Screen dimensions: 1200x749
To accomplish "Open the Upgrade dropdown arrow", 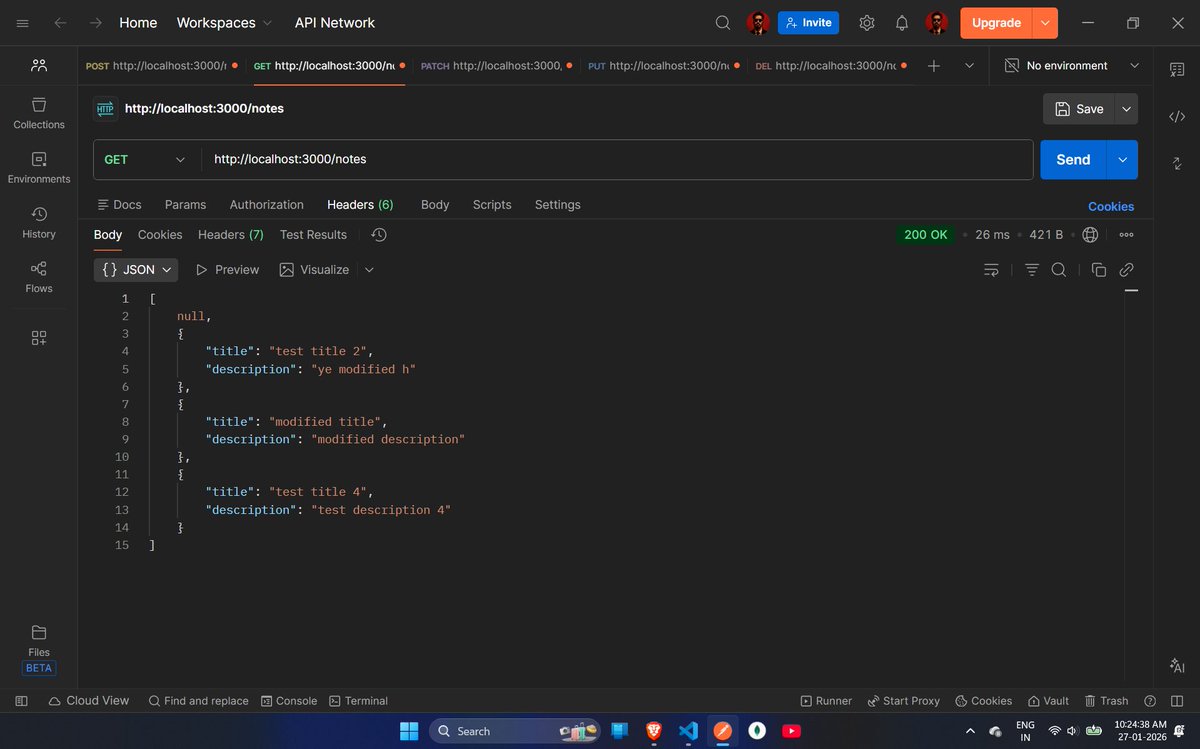I will (x=1046, y=22).
